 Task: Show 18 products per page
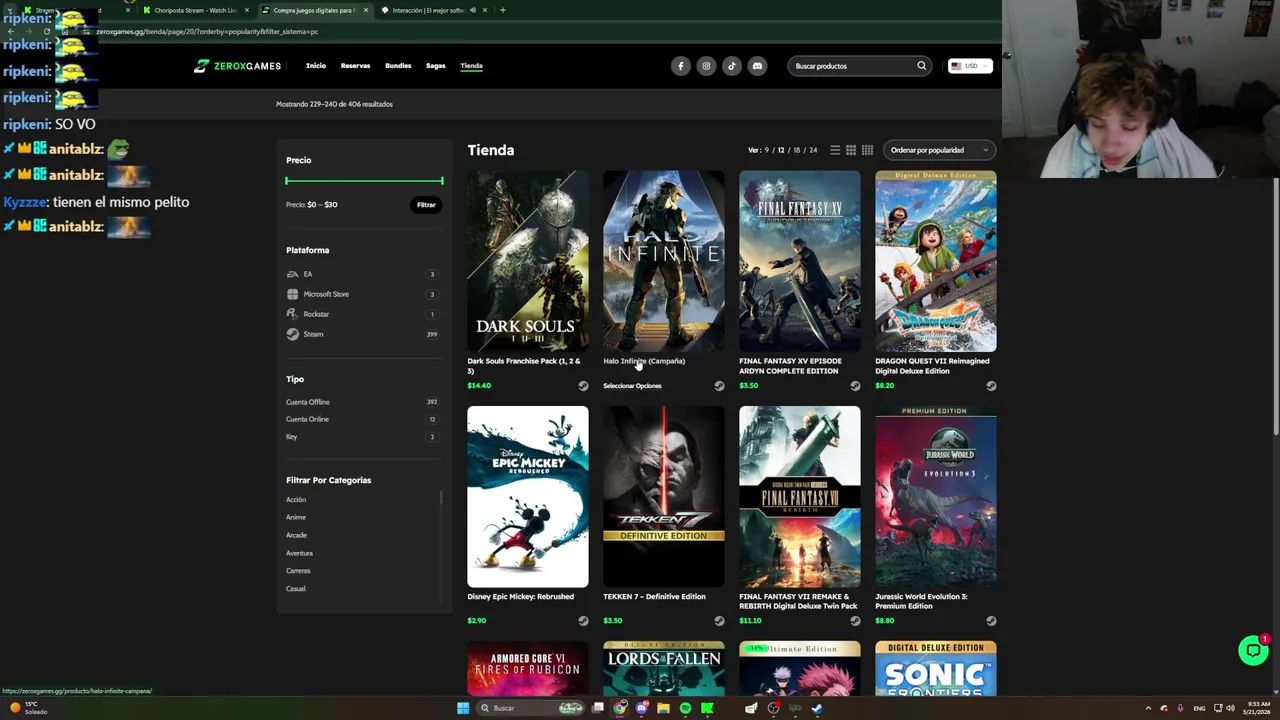(796, 150)
